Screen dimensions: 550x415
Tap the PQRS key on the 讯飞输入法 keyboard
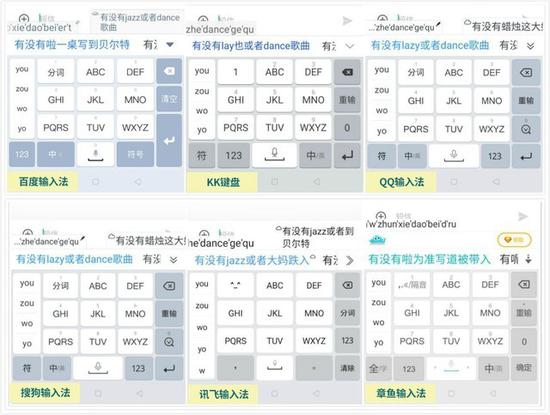pos(235,341)
